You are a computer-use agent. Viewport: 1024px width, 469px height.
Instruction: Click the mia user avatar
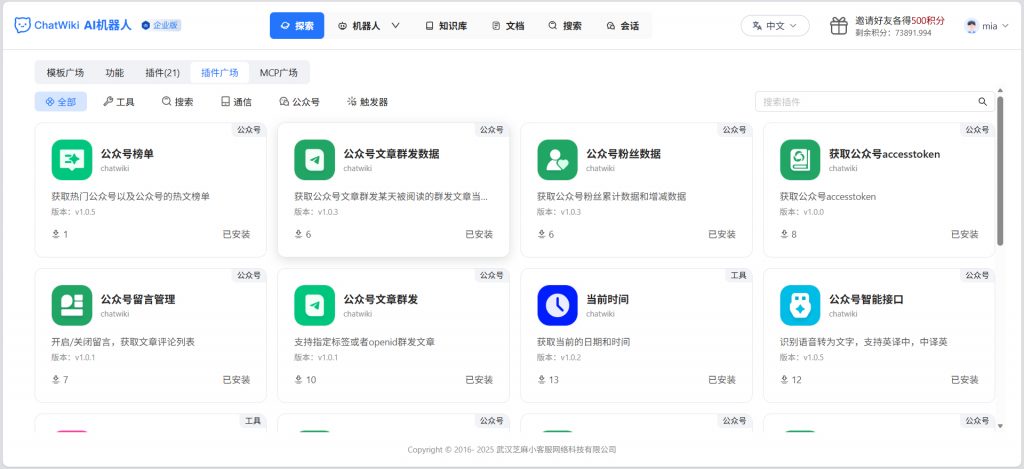(972, 25)
